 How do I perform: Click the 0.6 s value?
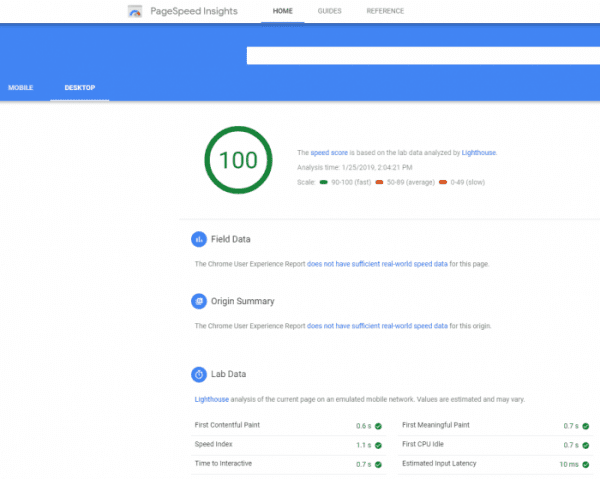click(364, 426)
